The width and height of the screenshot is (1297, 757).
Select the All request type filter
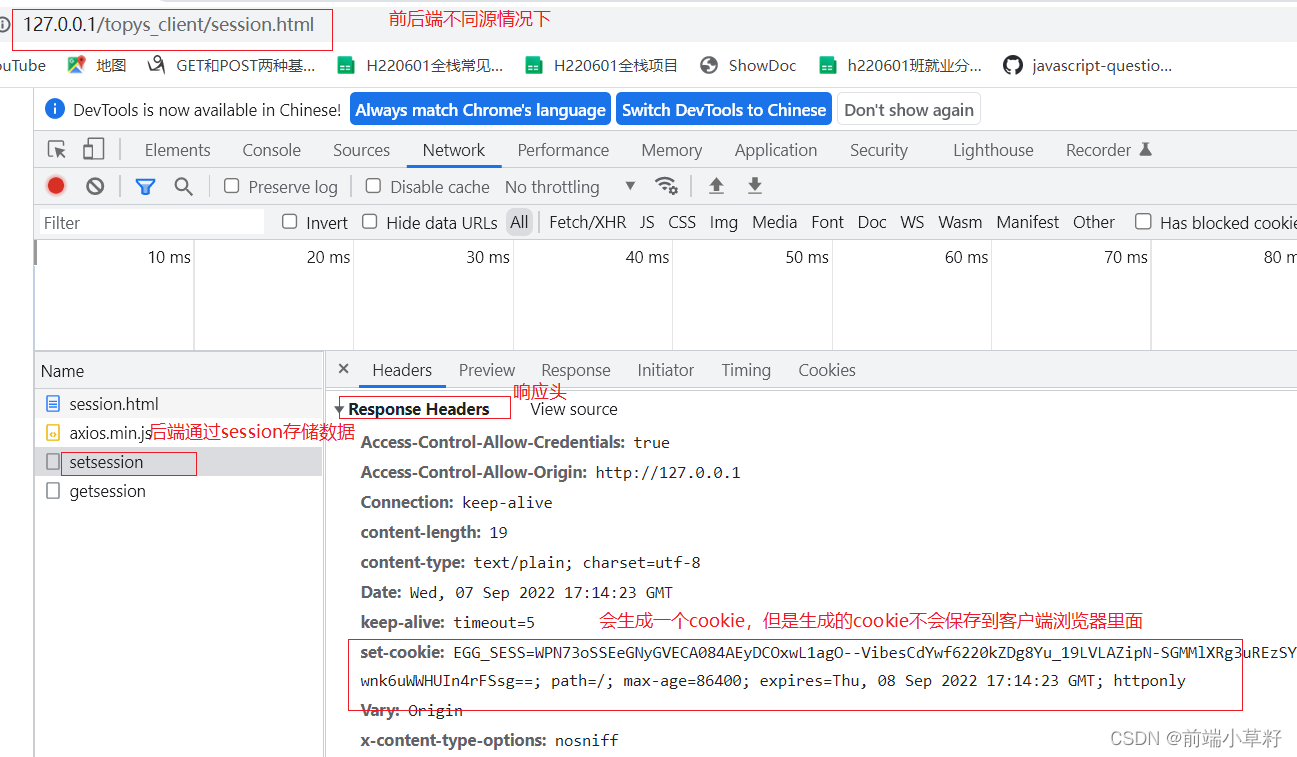click(519, 222)
